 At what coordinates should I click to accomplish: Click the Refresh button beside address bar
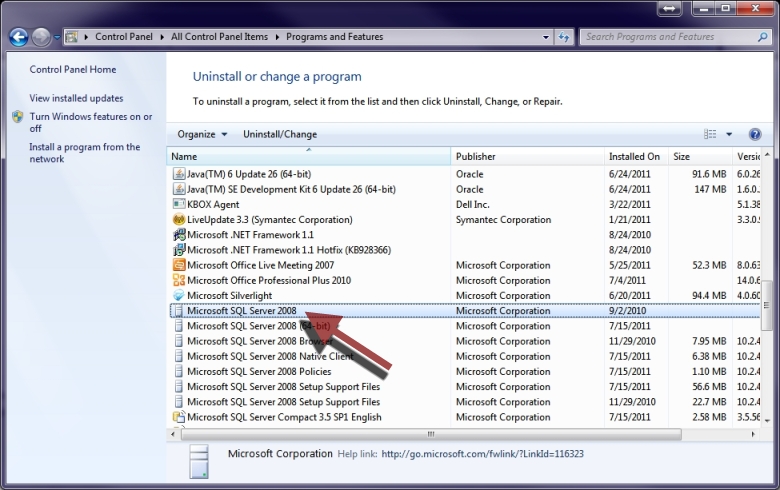pyautogui.click(x=564, y=37)
